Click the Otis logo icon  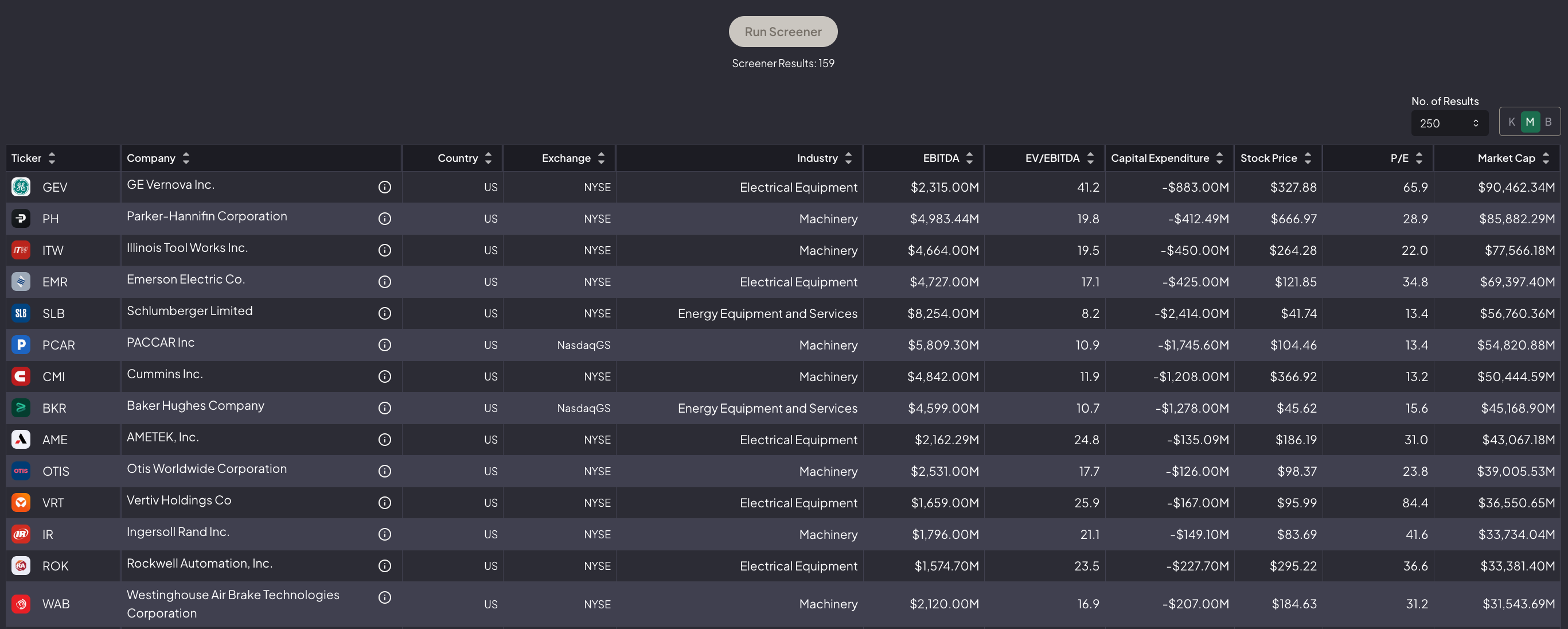pos(21,471)
